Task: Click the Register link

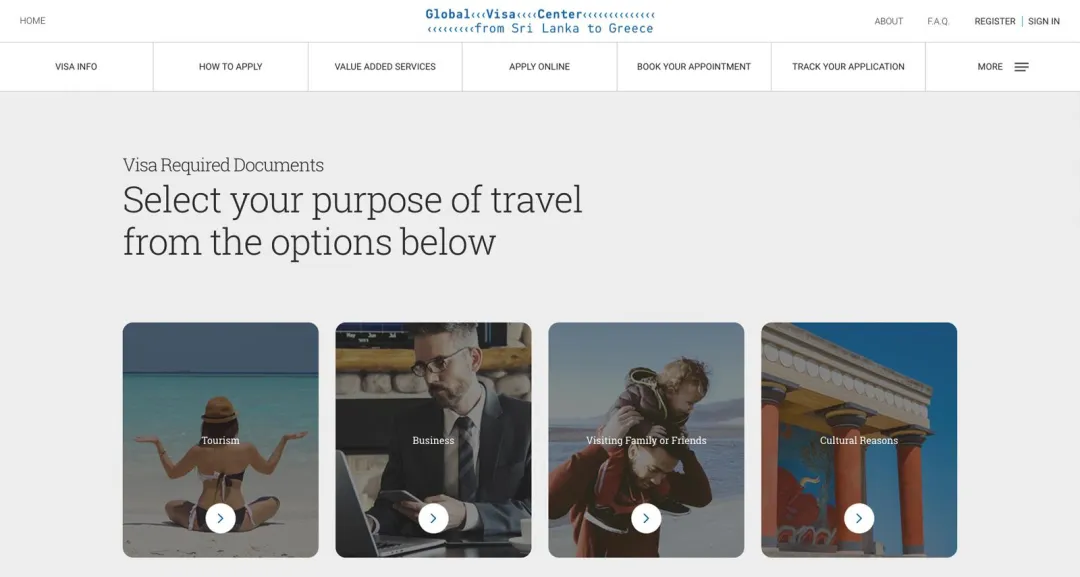Action: [x=995, y=21]
